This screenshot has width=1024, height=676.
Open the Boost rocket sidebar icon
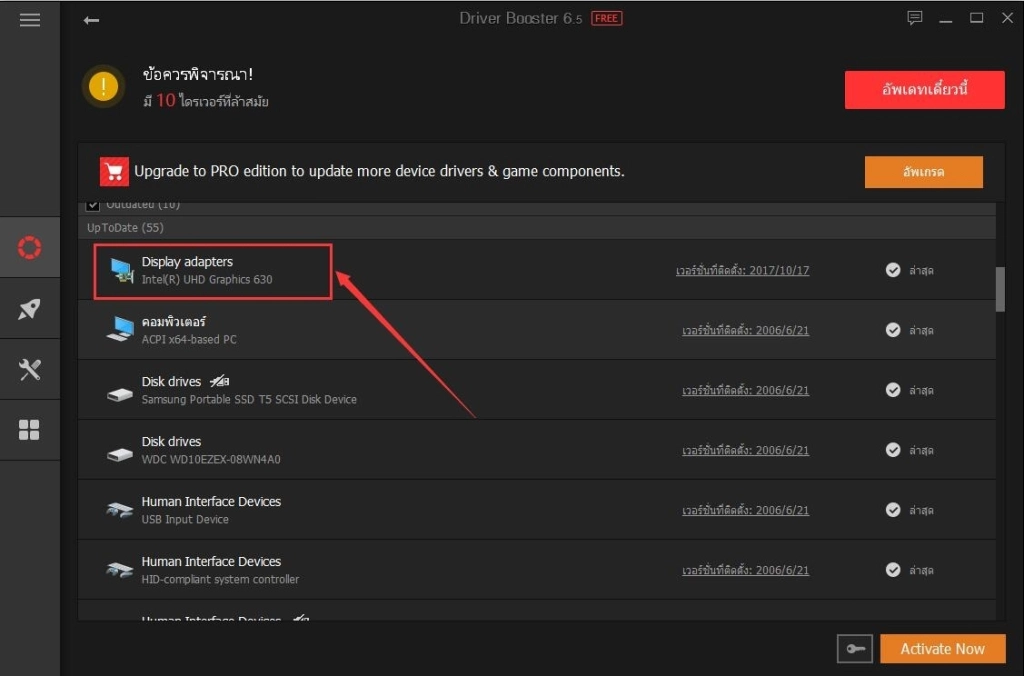tap(29, 308)
